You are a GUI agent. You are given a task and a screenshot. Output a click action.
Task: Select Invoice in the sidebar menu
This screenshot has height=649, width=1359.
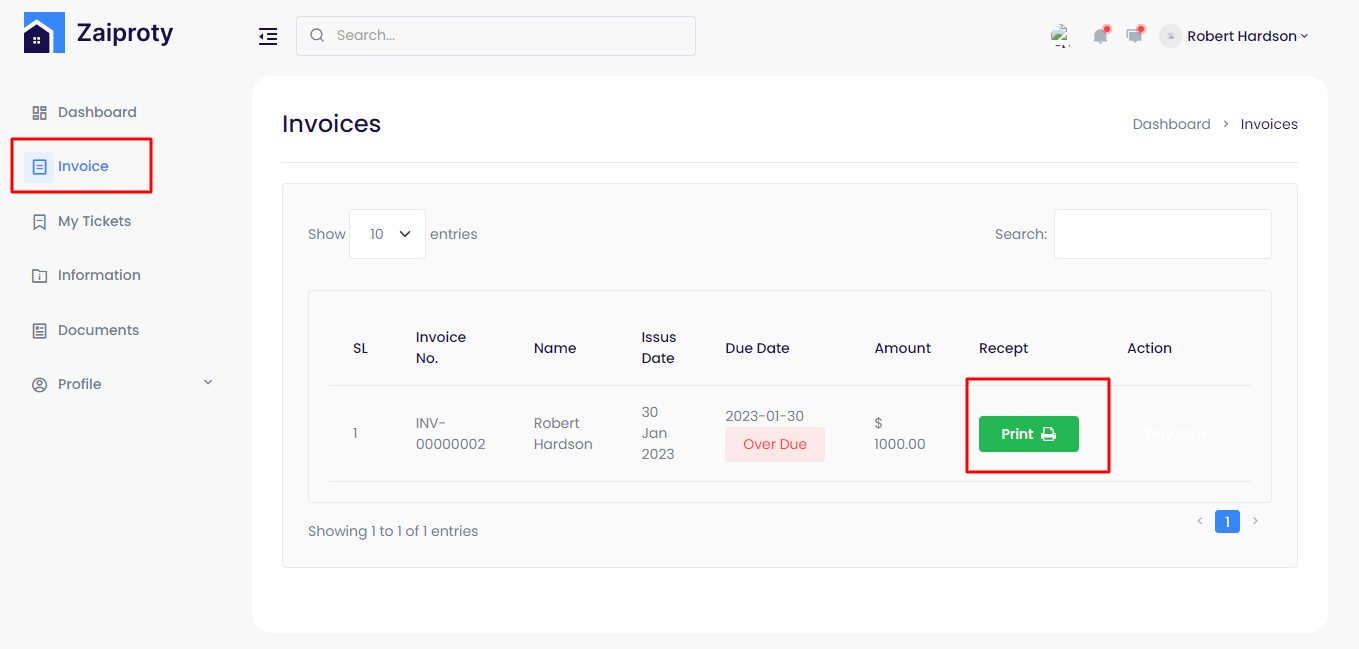click(83, 167)
